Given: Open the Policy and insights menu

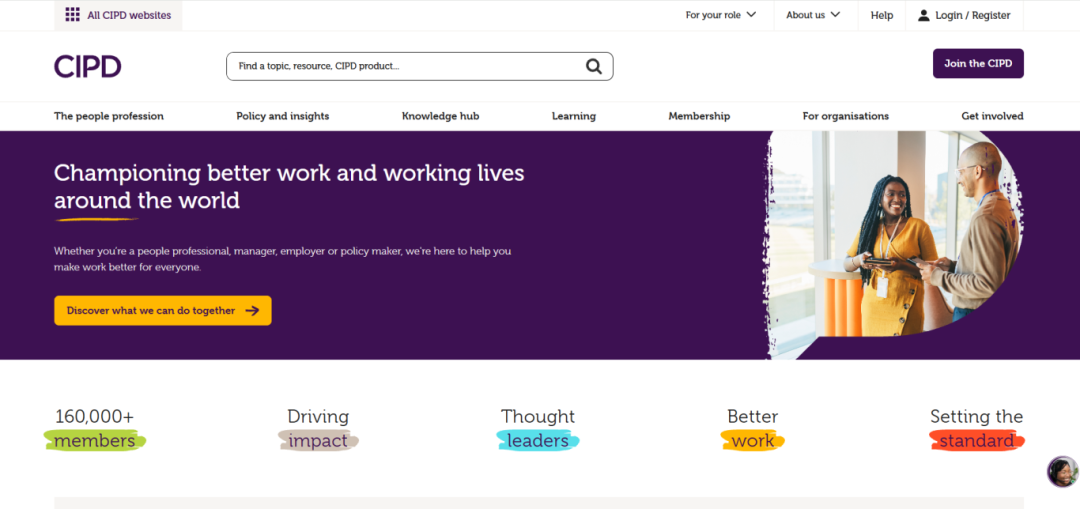Looking at the screenshot, I should point(283,116).
